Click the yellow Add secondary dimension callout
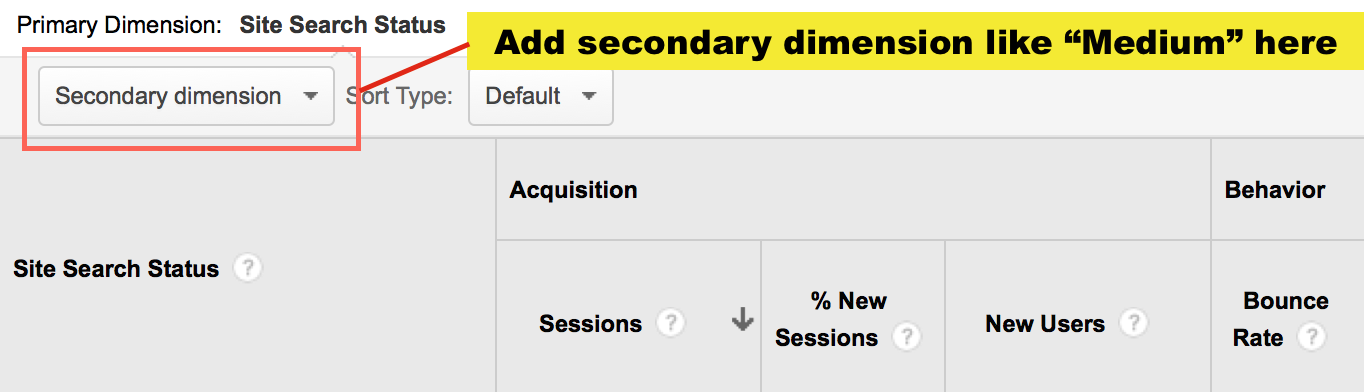 [x=915, y=42]
